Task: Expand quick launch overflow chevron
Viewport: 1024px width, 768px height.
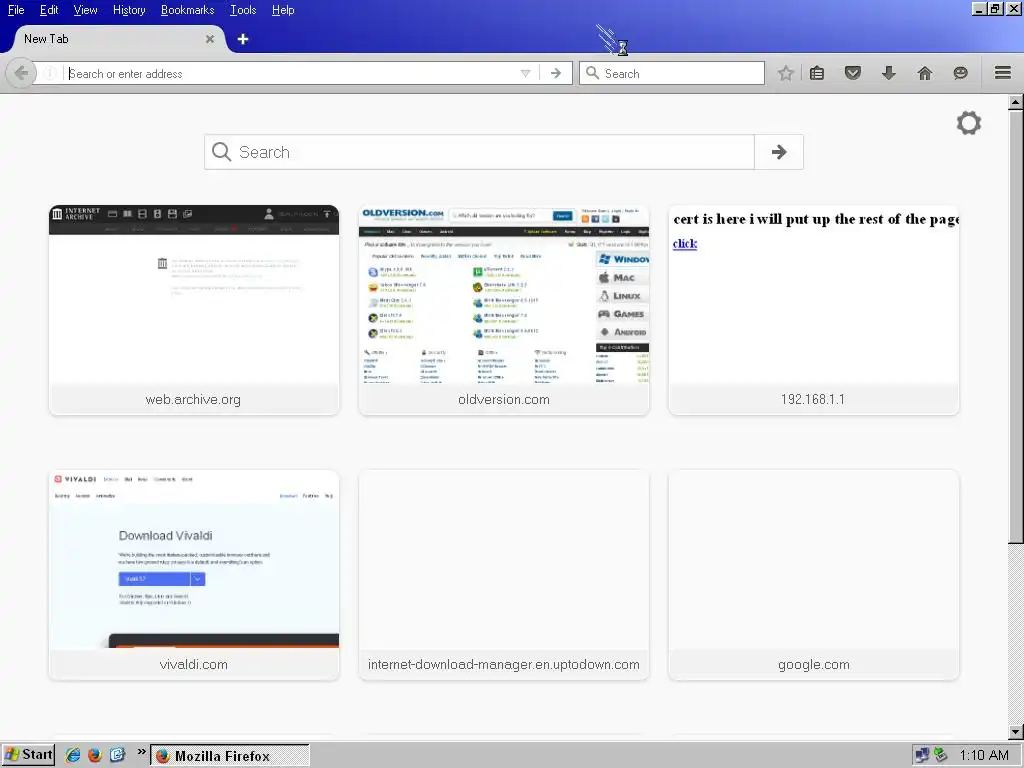Action: (141, 752)
